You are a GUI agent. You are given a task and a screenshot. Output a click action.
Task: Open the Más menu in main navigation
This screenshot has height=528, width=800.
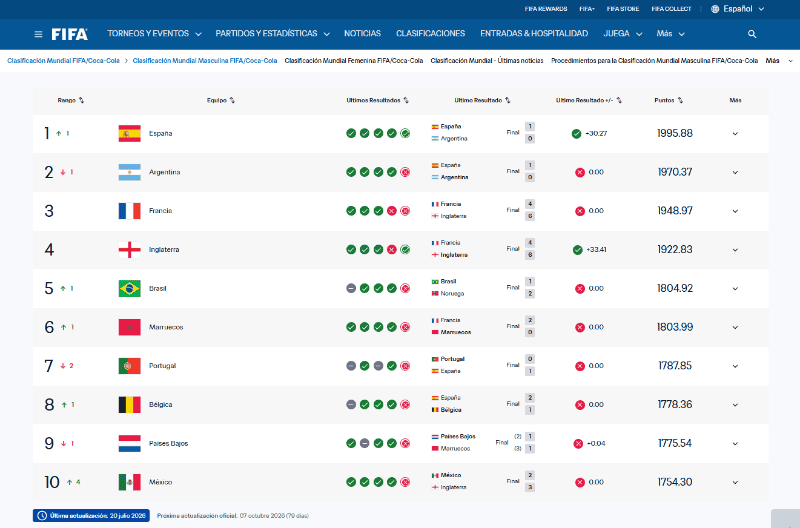(x=670, y=34)
